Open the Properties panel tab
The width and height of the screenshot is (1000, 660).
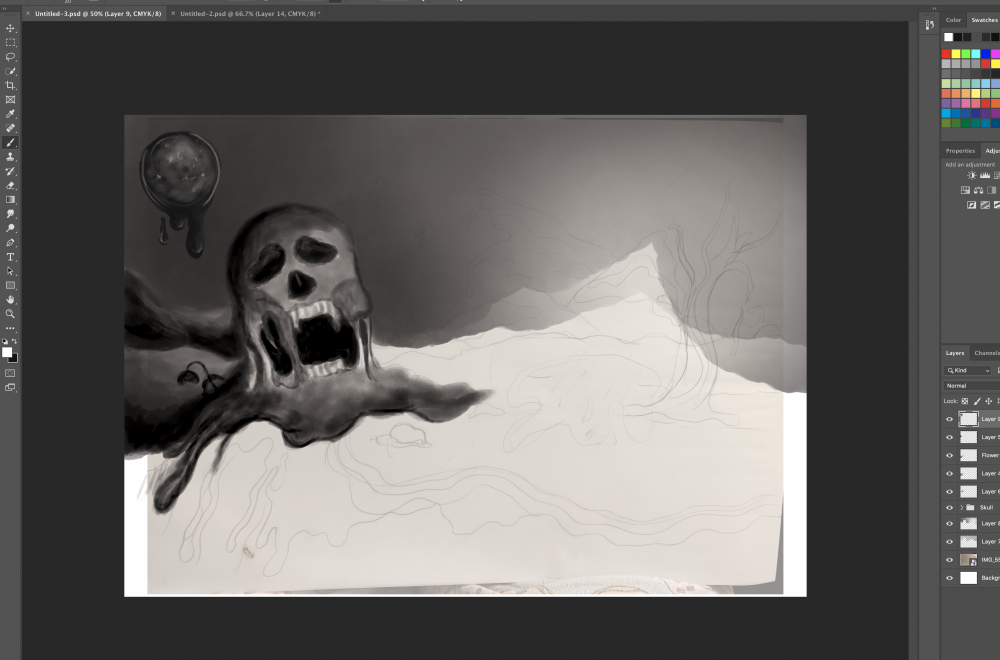(x=960, y=151)
